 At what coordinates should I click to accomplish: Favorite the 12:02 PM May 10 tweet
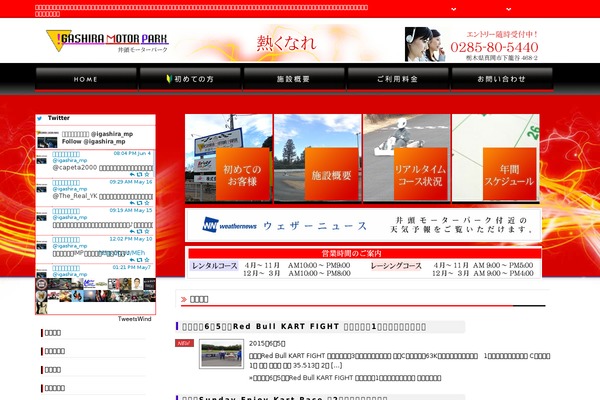(x=147, y=260)
